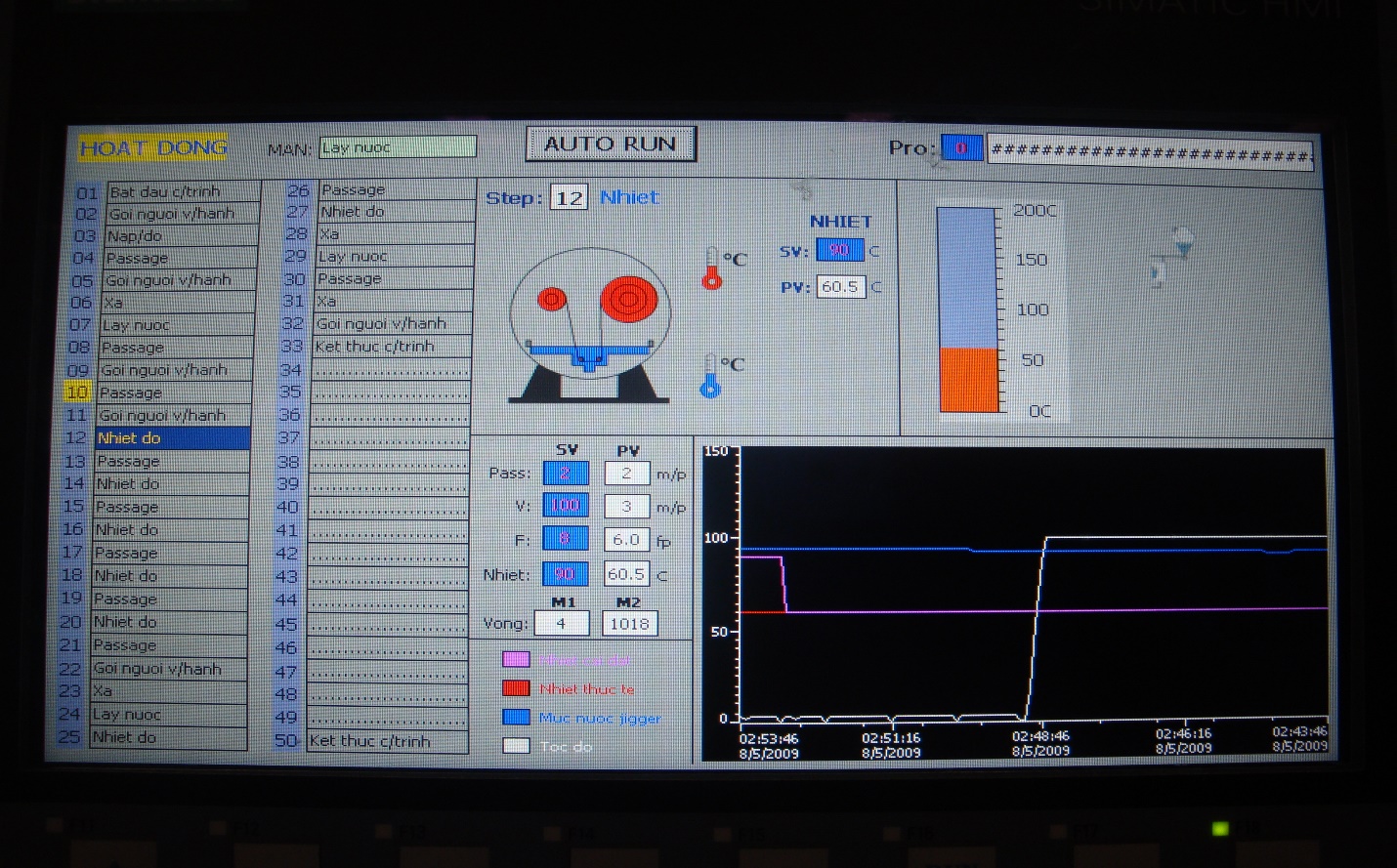This screenshot has width=1397, height=868.
Task: Click the red hot-temperature thermometer icon
Action: pos(712,269)
